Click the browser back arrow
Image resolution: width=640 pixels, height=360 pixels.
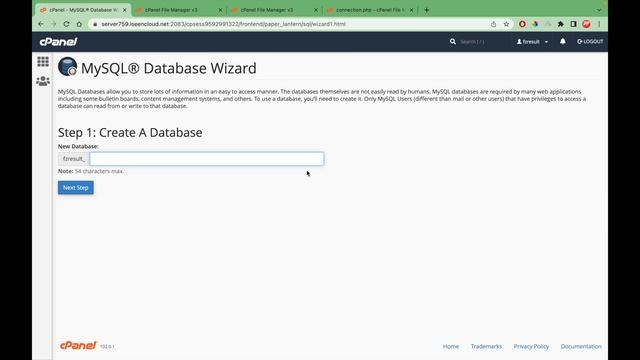[41, 24]
